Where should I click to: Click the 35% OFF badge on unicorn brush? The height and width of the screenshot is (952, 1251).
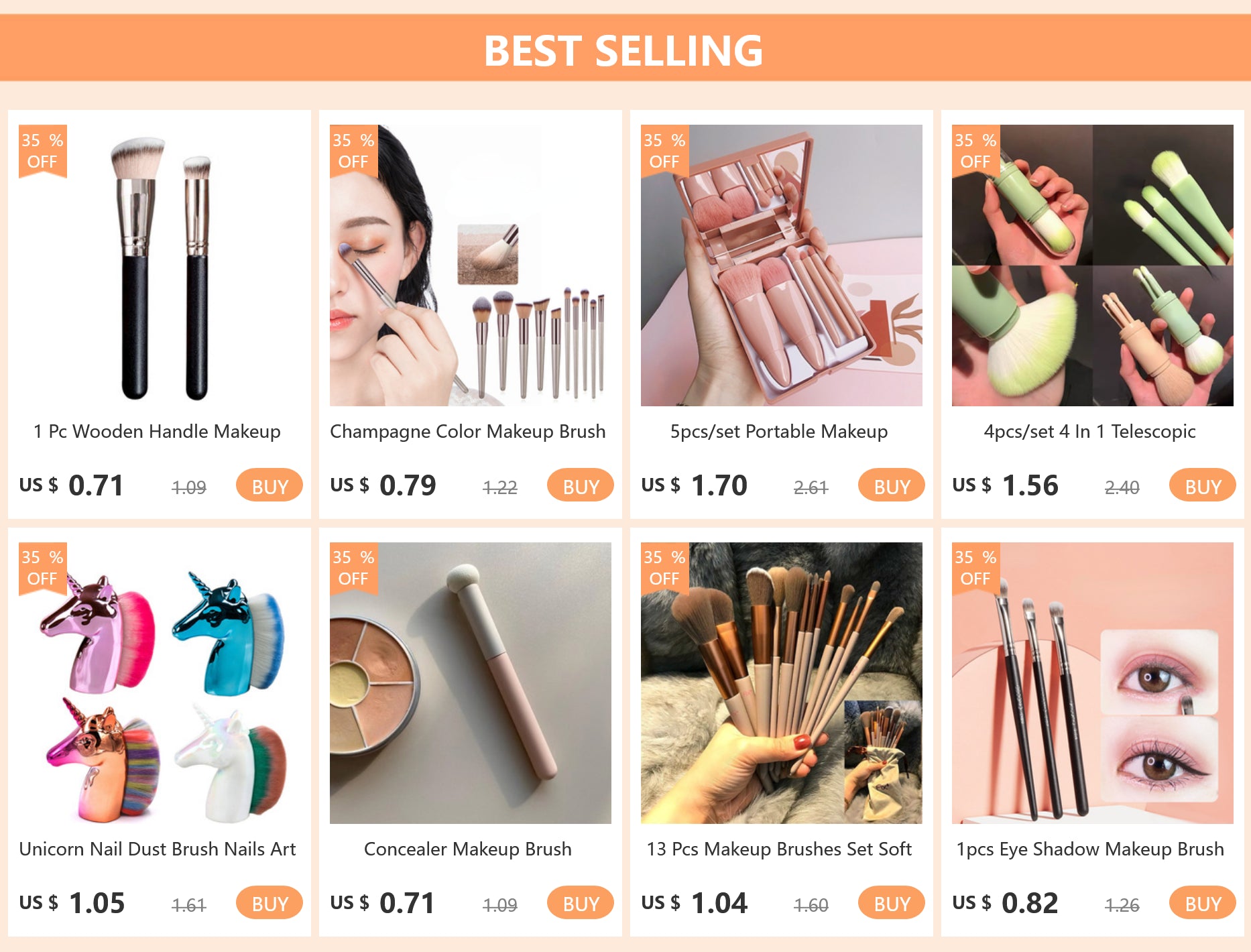click(x=42, y=569)
